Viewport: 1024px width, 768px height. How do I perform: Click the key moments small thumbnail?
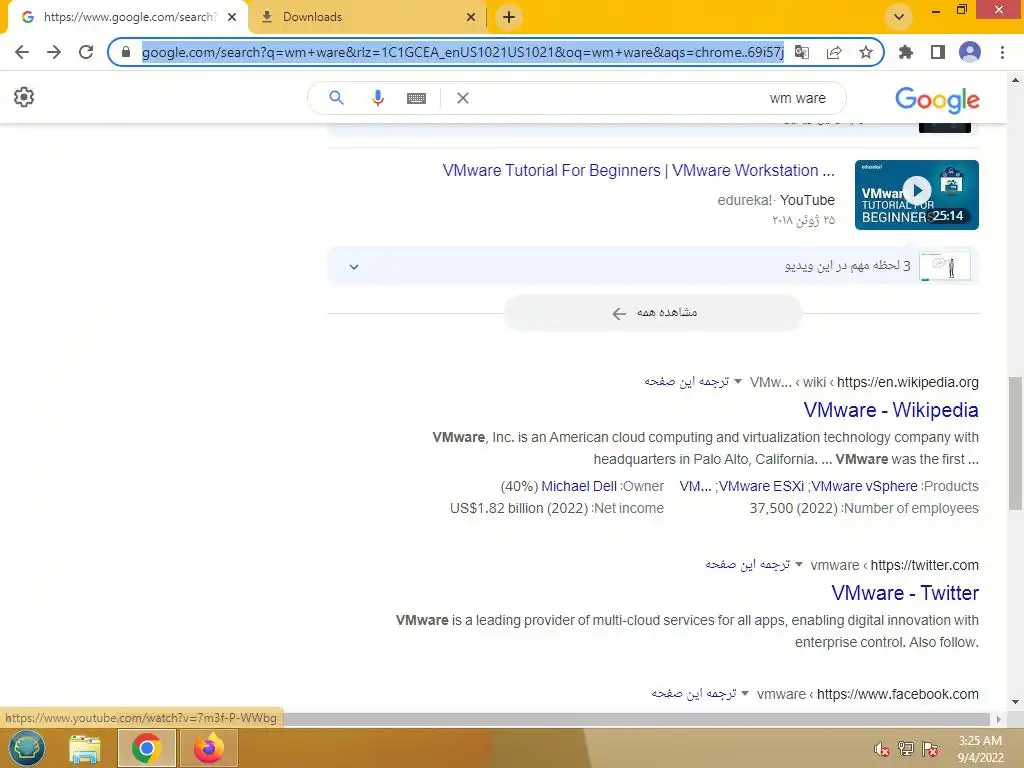click(x=944, y=266)
